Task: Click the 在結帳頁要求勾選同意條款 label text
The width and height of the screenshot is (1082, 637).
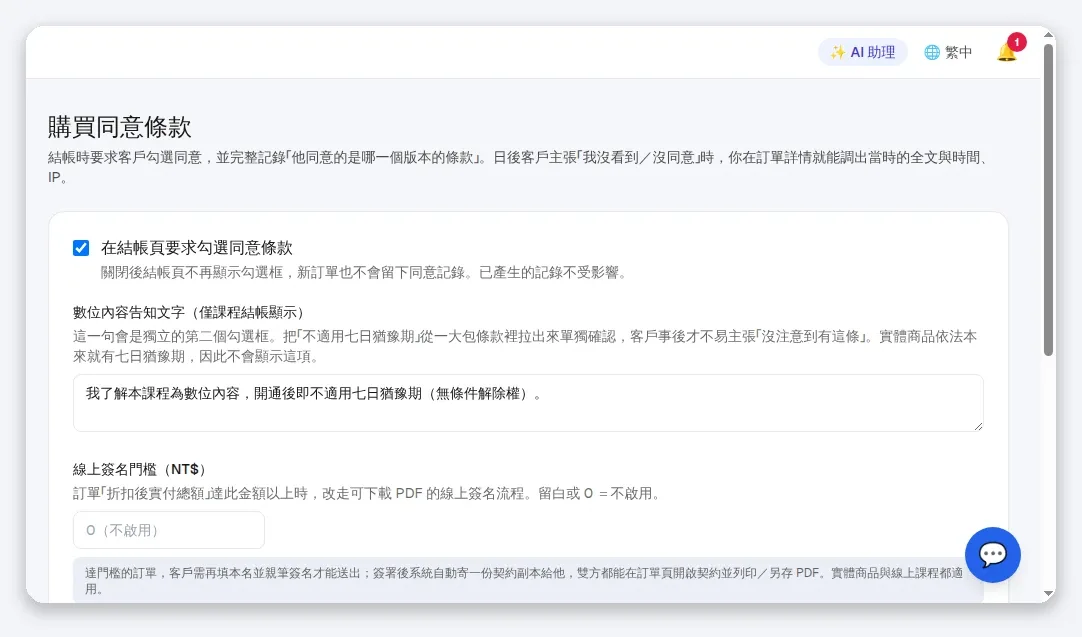Action: (197, 248)
